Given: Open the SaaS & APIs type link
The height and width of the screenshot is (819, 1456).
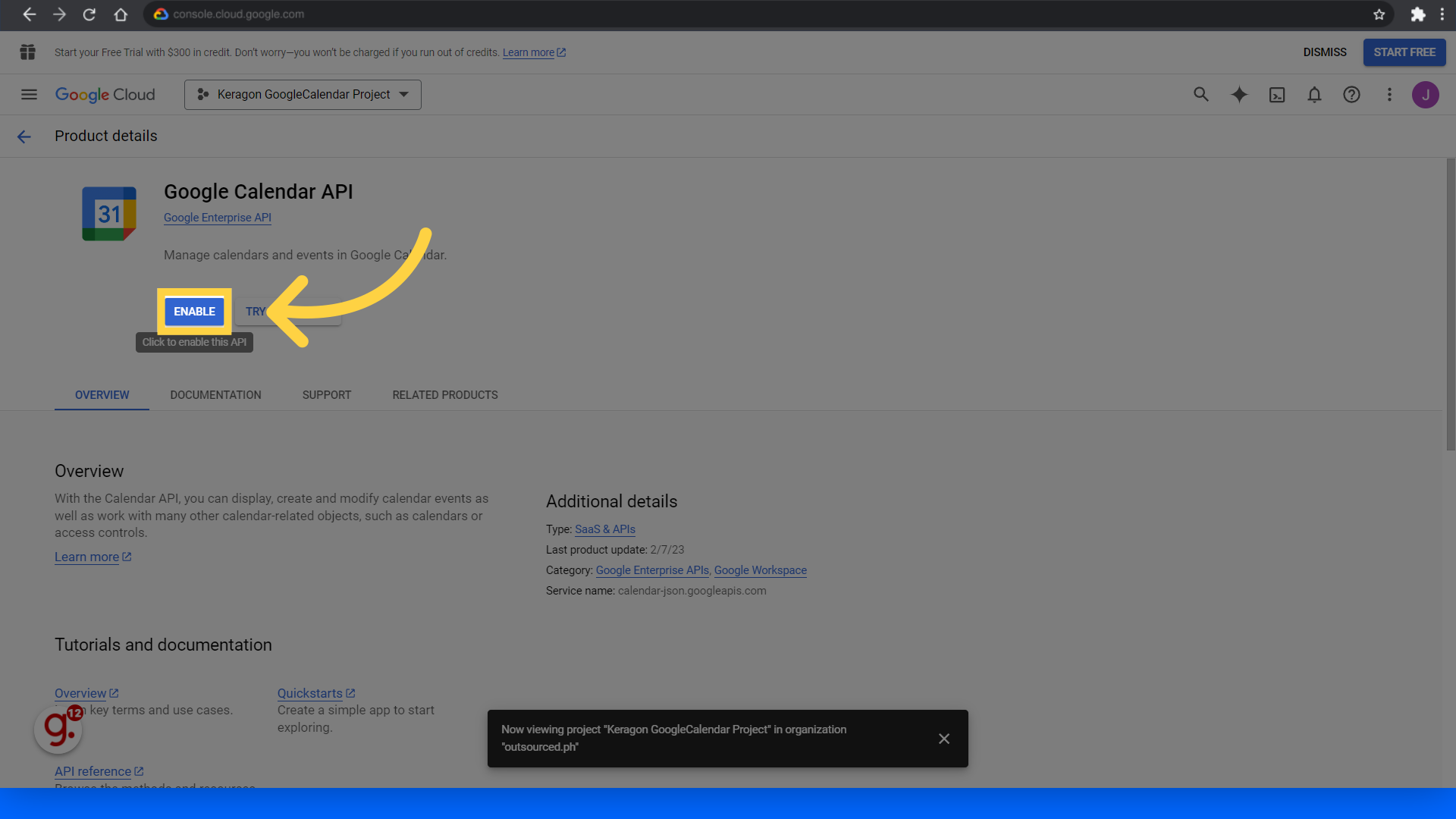Looking at the screenshot, I should click(605, 529).
